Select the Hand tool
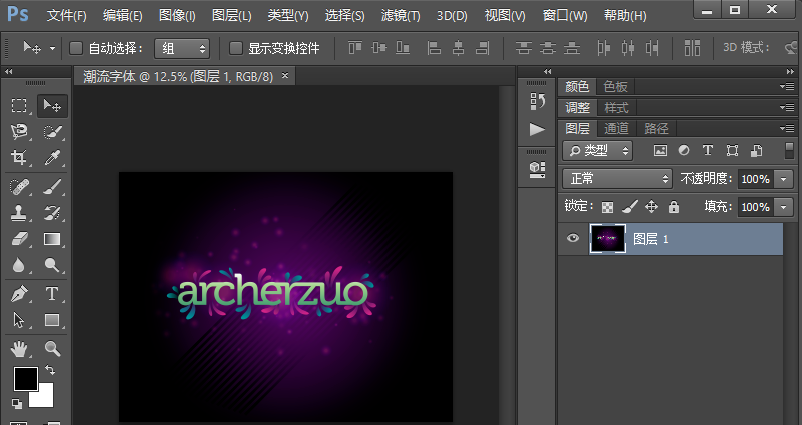Screen dimensions: 802x425 (x=19, y=348)
